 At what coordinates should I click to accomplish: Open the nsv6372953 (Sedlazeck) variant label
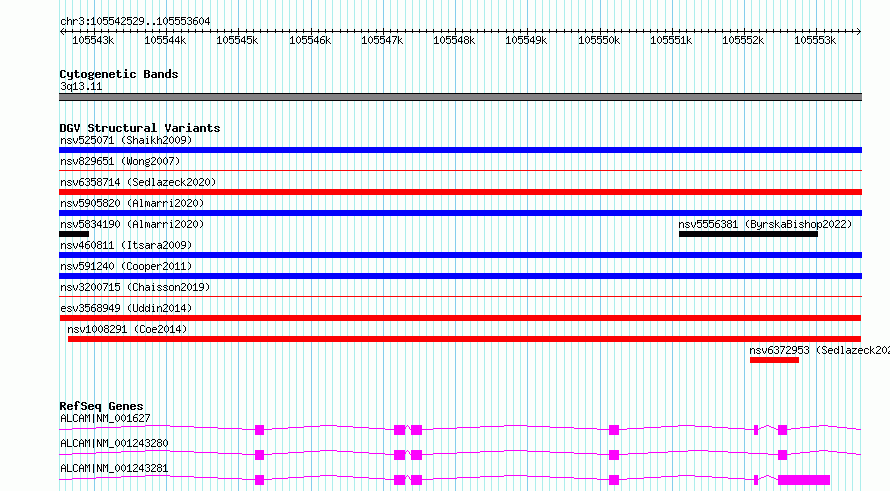coord(819,350)
